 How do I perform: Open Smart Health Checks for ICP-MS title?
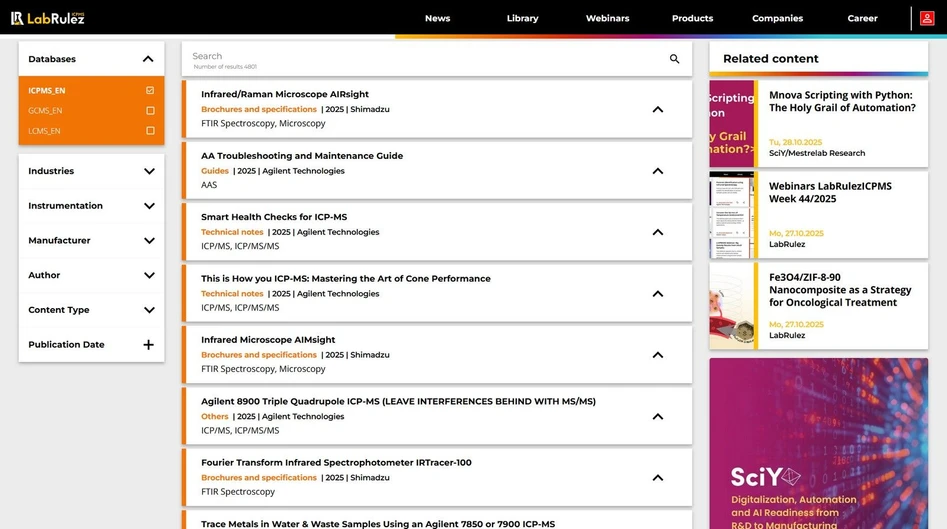(274, 217)
